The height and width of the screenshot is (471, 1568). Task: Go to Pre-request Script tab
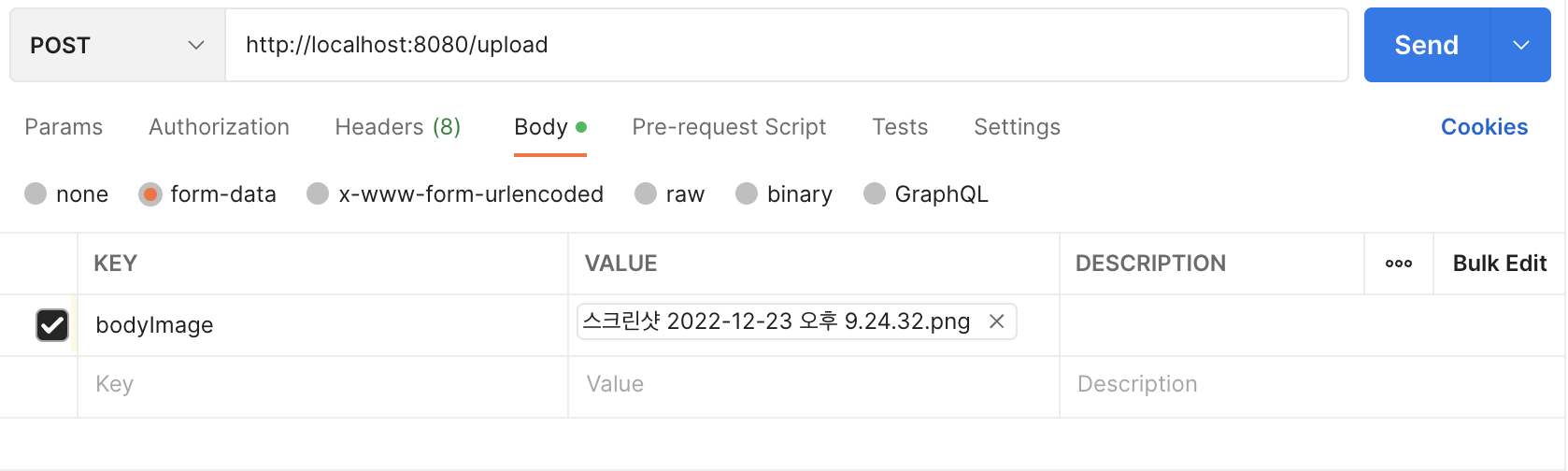coord(729,127)
